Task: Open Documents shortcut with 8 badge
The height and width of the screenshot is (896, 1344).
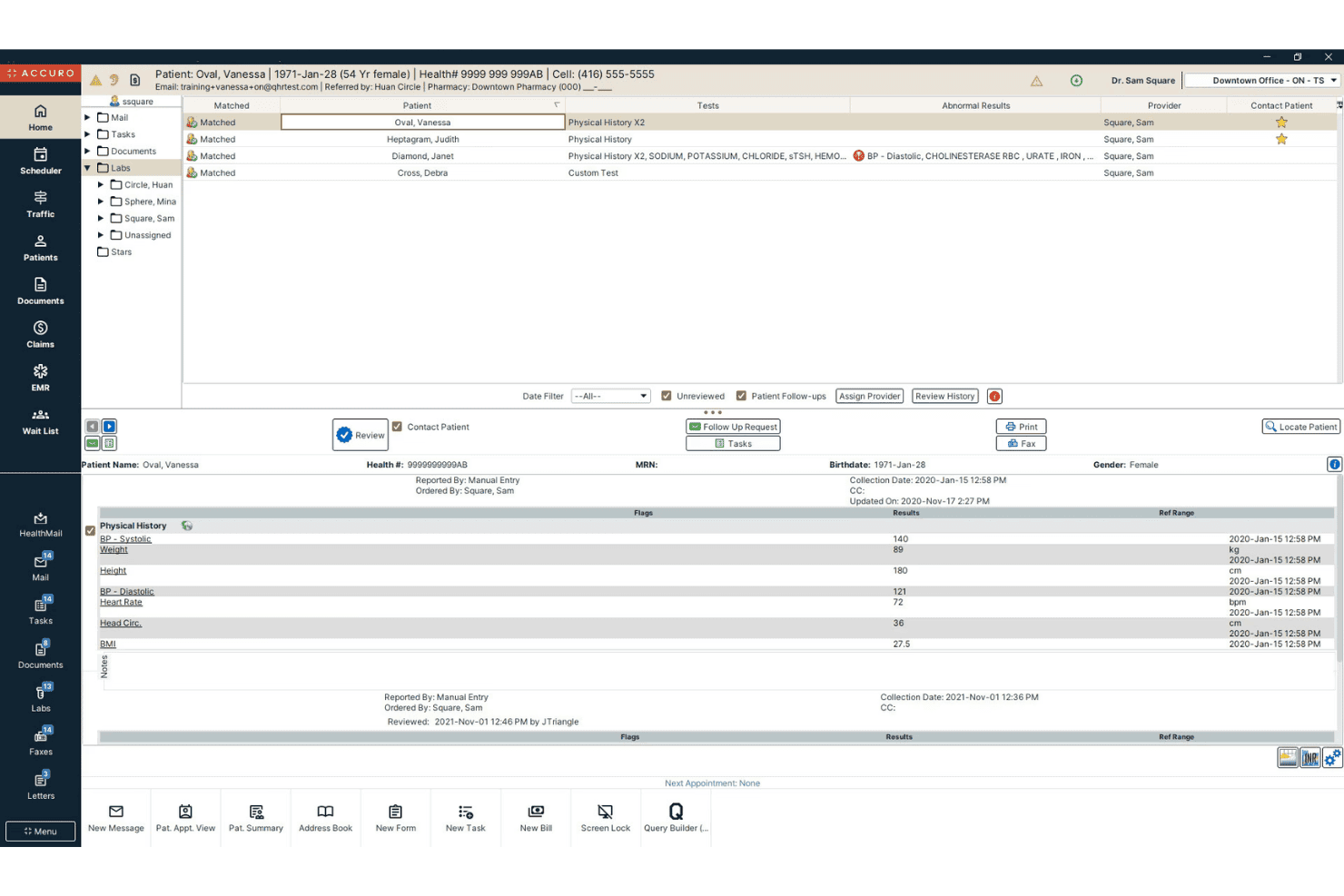Action: [x=40, y=654]
